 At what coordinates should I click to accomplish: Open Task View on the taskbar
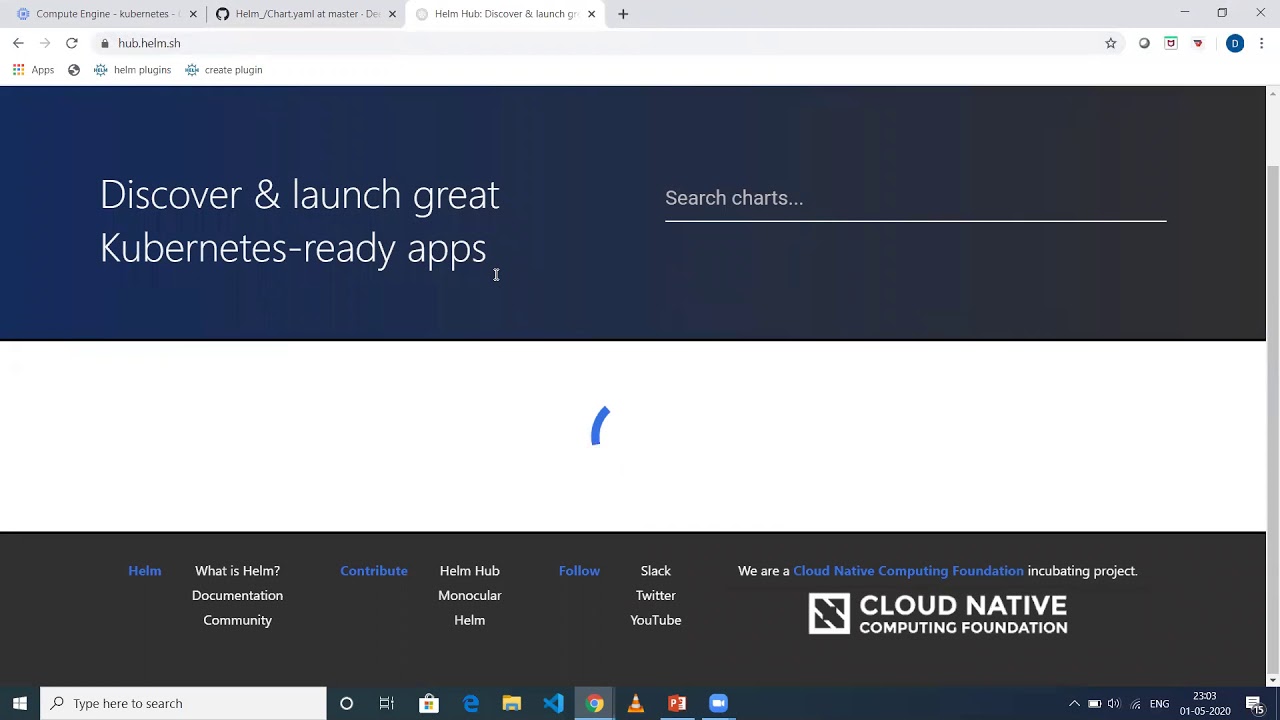(x=387, y=703)
